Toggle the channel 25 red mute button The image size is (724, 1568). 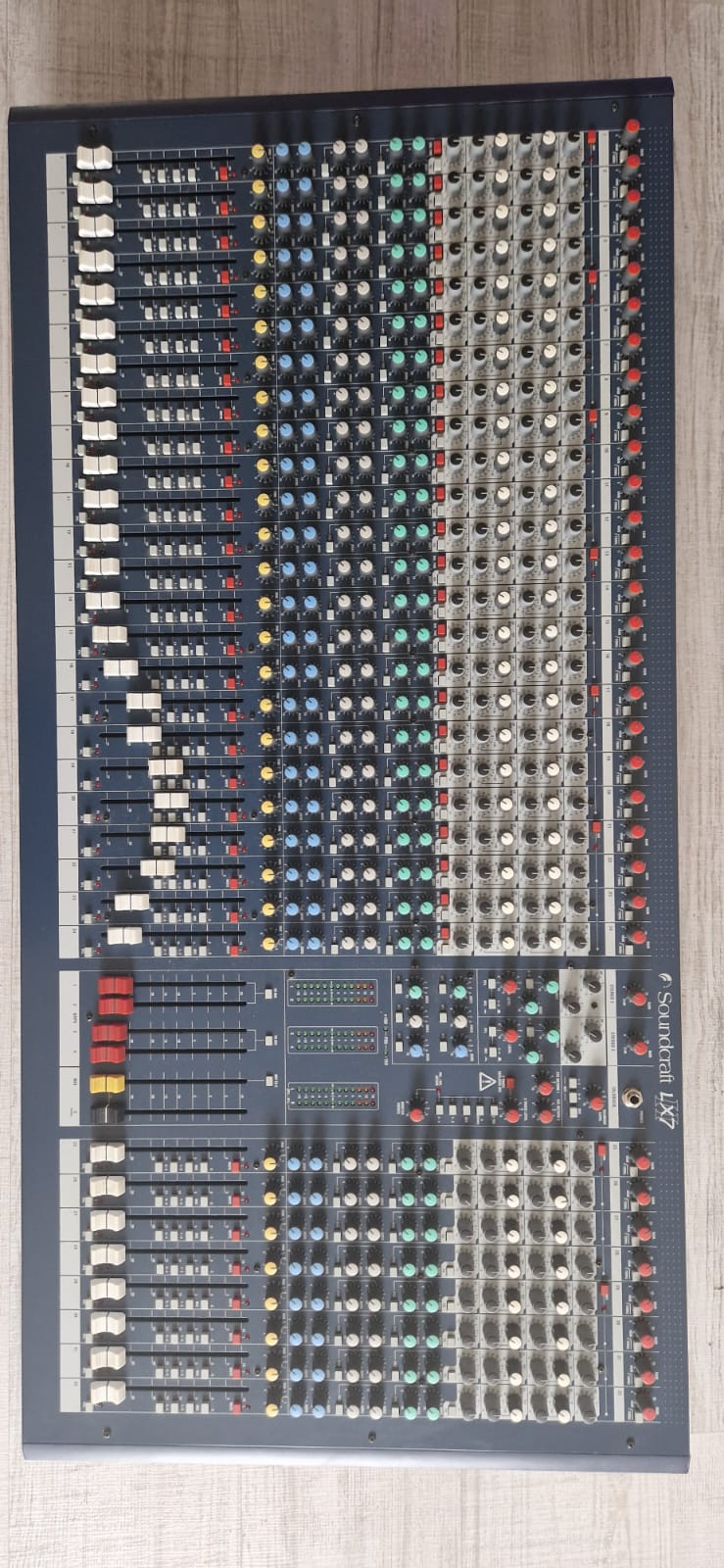(235, 1166)
